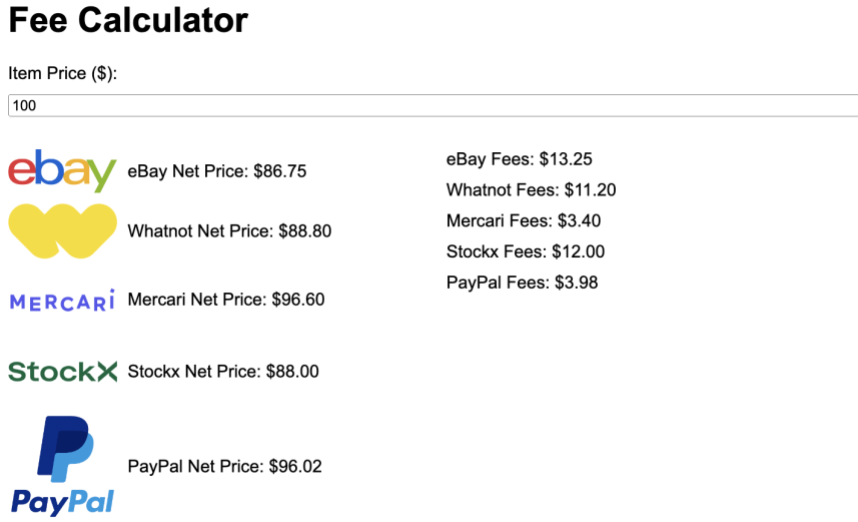The width and height of the screenshot is (858, 522).
Task: Focus the Item Price input field
Action: [x=432, y=105]
